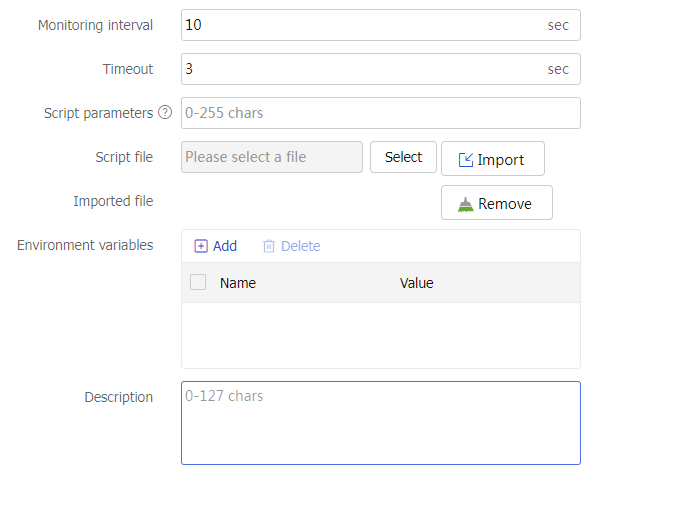Viewport: 687px width, 512px height.
Task: Click the Import button label
Action: (501, 160)
